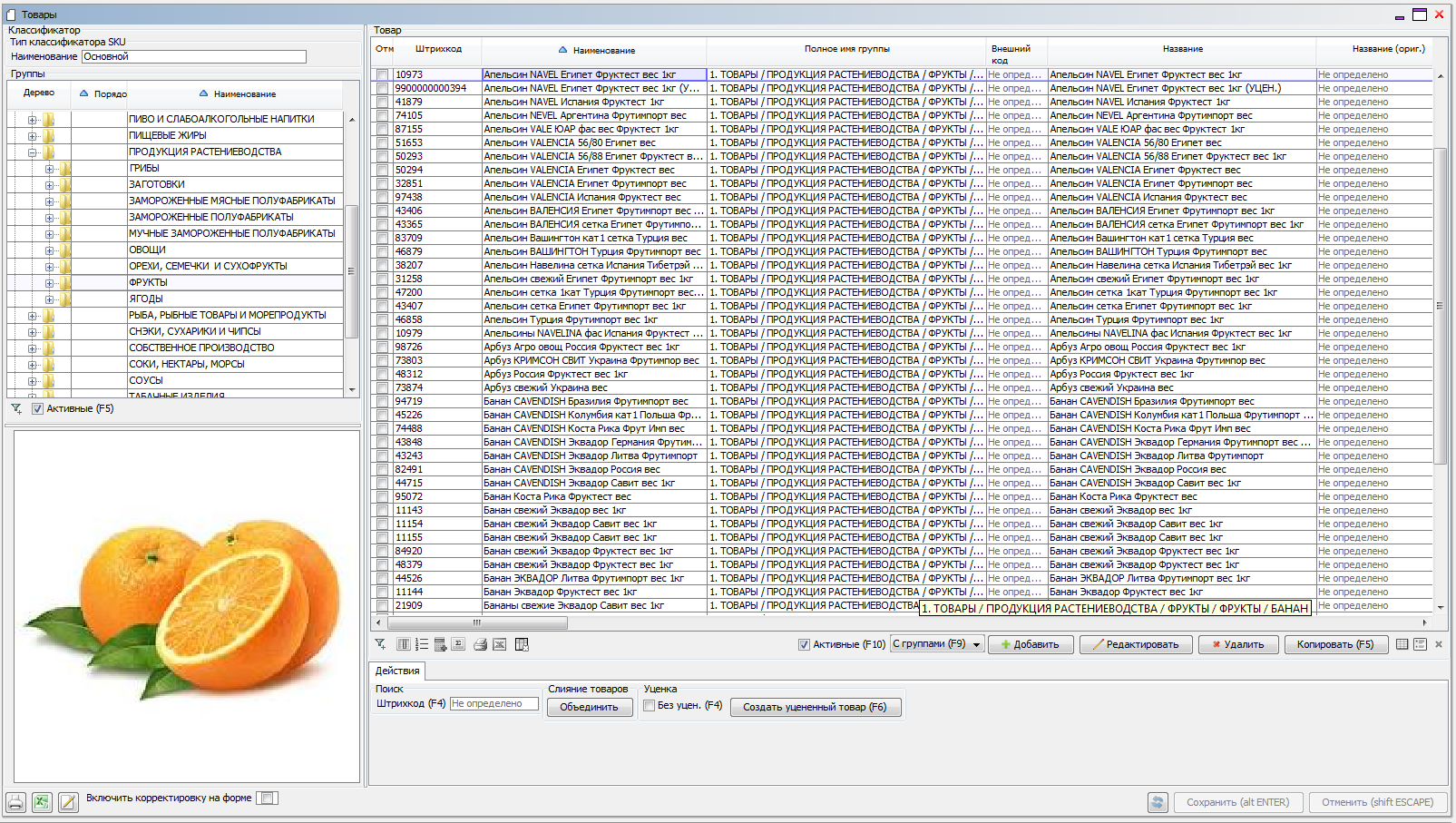Toggle the Активные (F10) checkbox

[804, 644]
